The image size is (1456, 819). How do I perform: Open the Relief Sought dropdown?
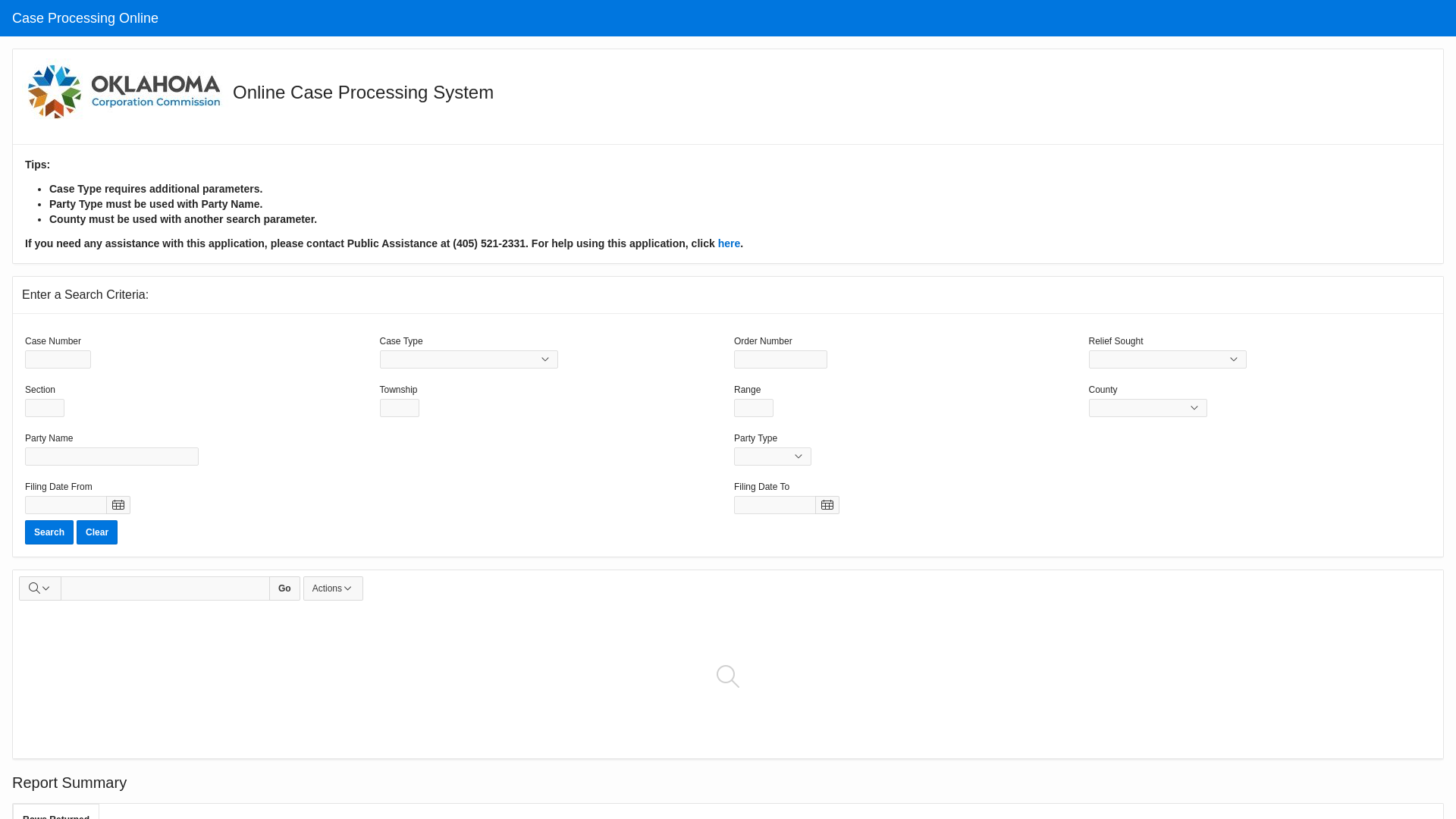click(1167, 359)
